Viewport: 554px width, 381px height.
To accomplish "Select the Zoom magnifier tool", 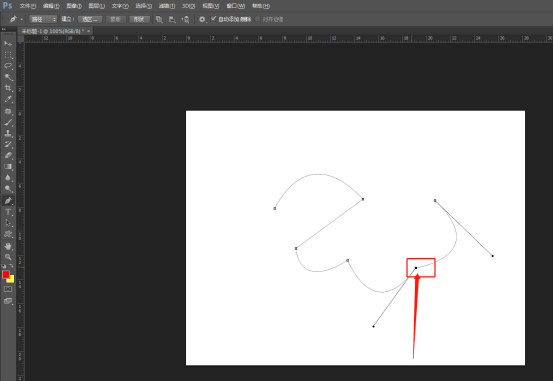I will pos(8,257).
